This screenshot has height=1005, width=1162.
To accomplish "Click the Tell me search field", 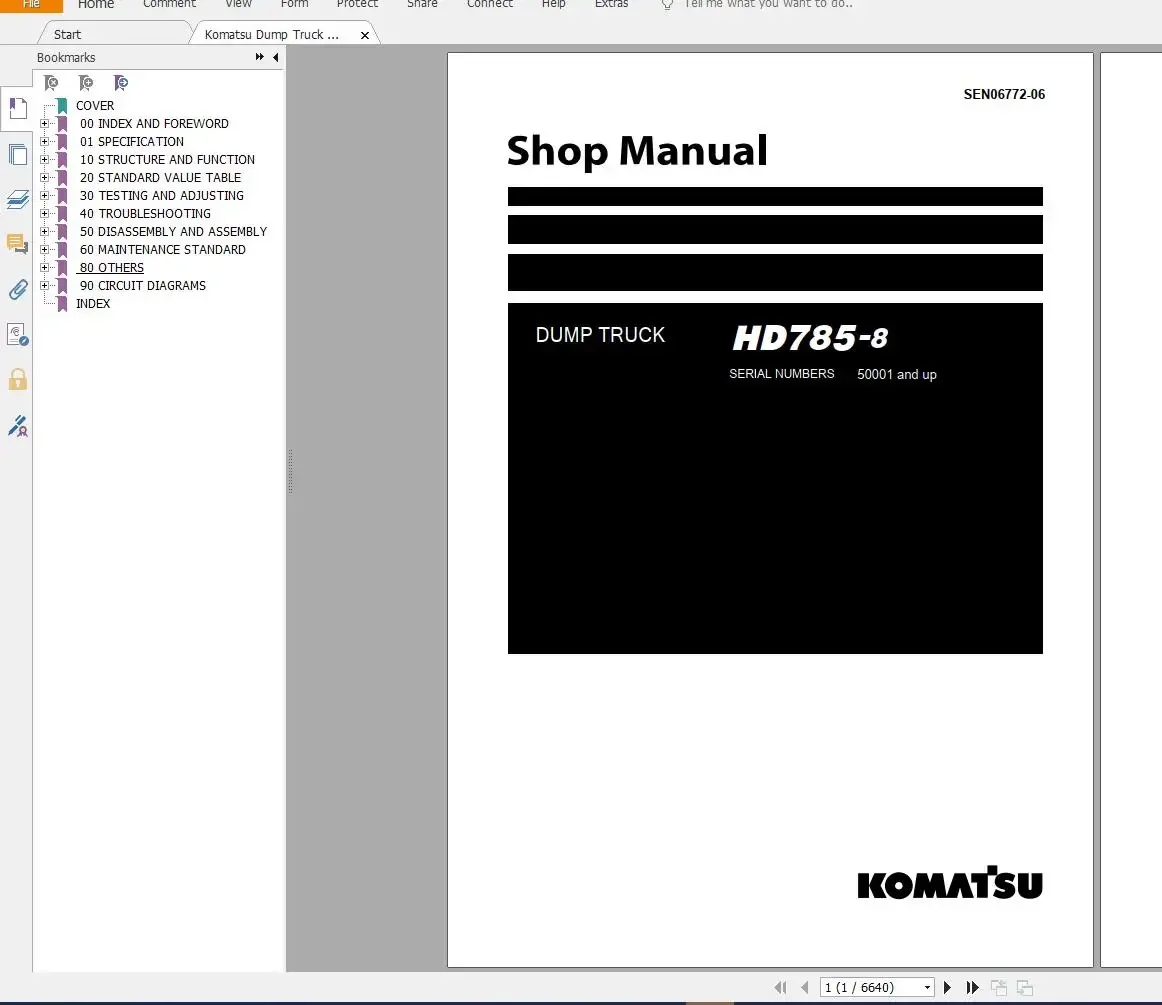I will (768, 4).
